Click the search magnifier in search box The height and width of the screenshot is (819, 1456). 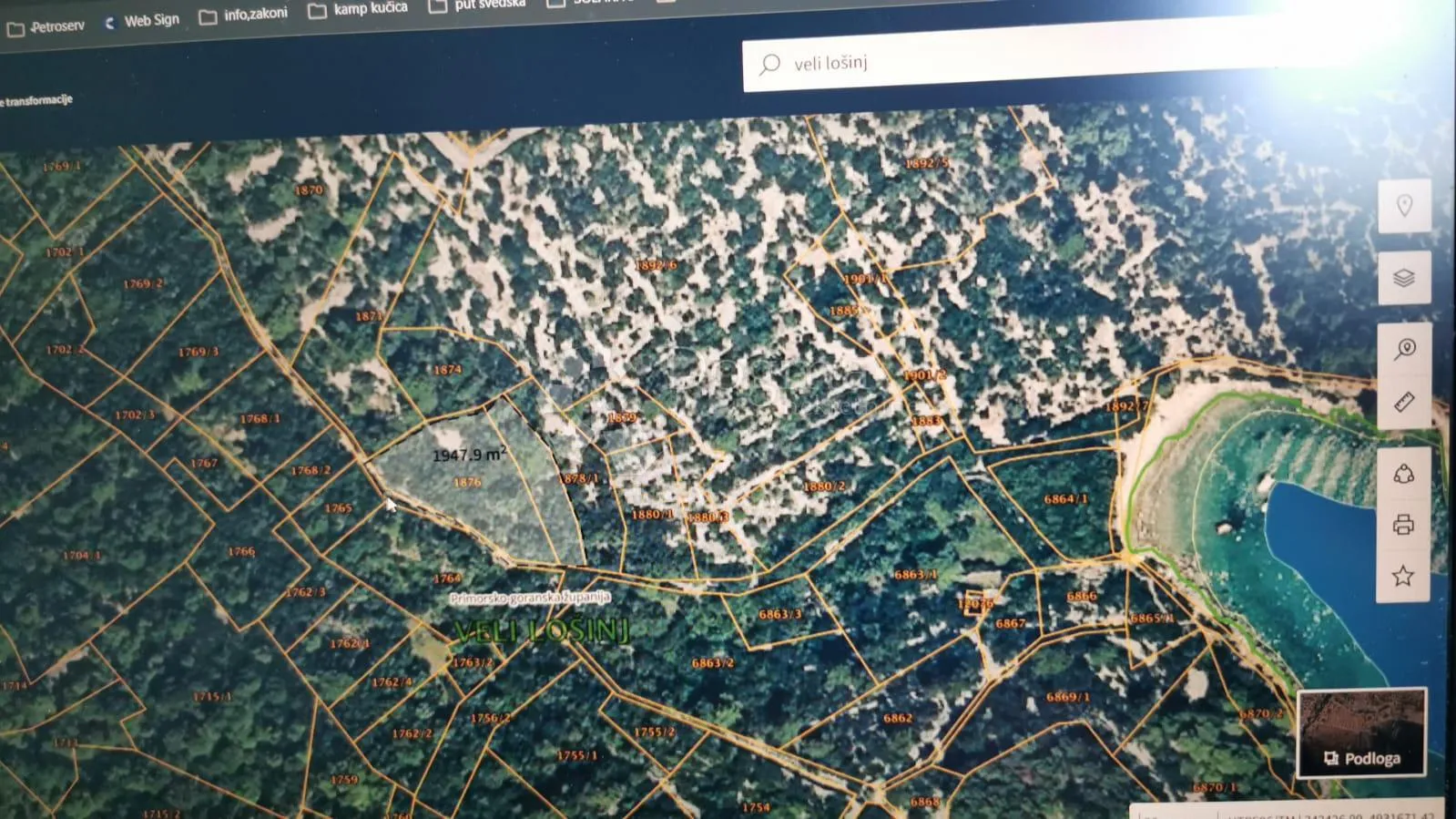[x=770, y=64]
